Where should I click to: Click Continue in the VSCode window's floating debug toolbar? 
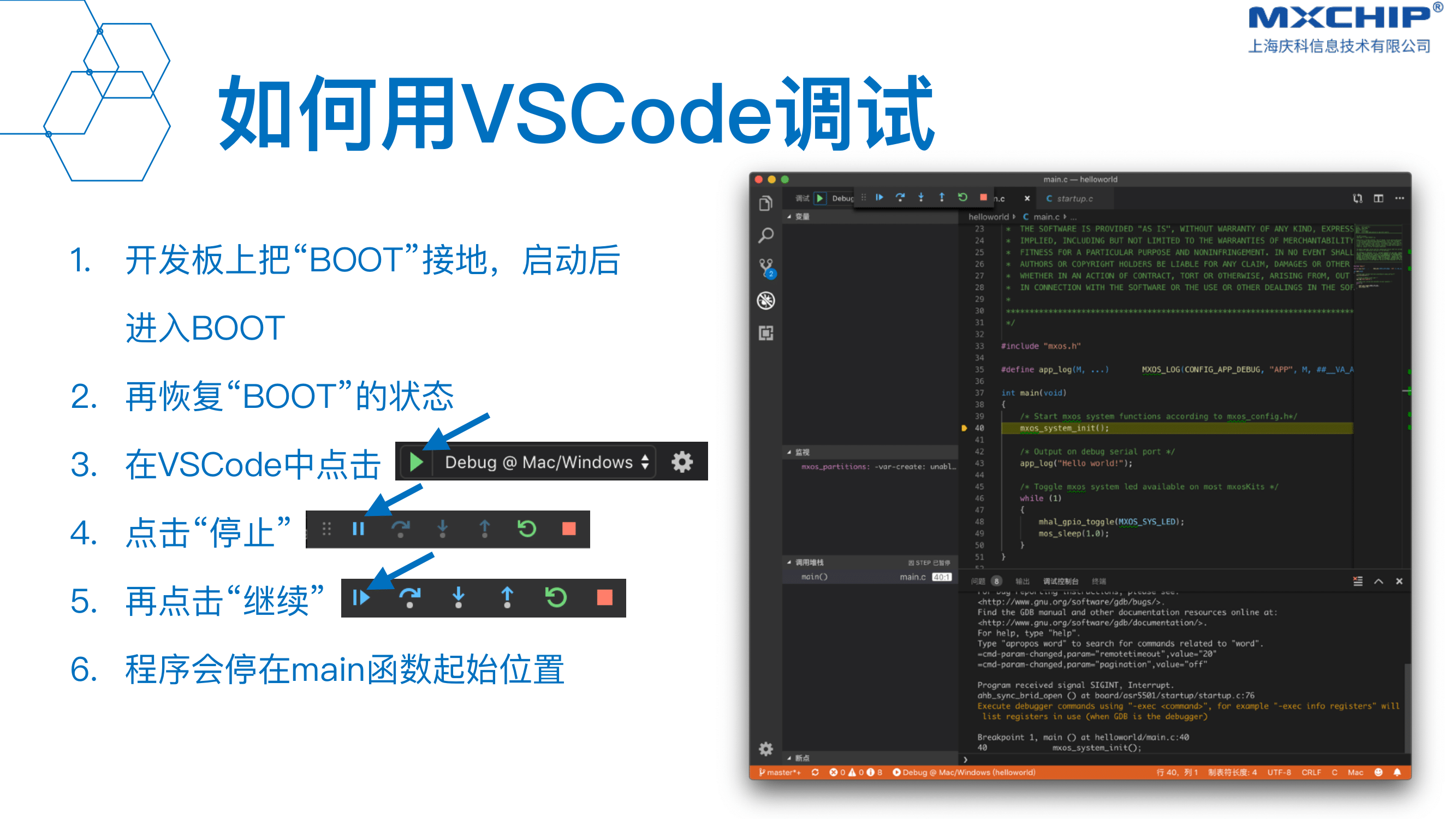(x=879, y=197)
